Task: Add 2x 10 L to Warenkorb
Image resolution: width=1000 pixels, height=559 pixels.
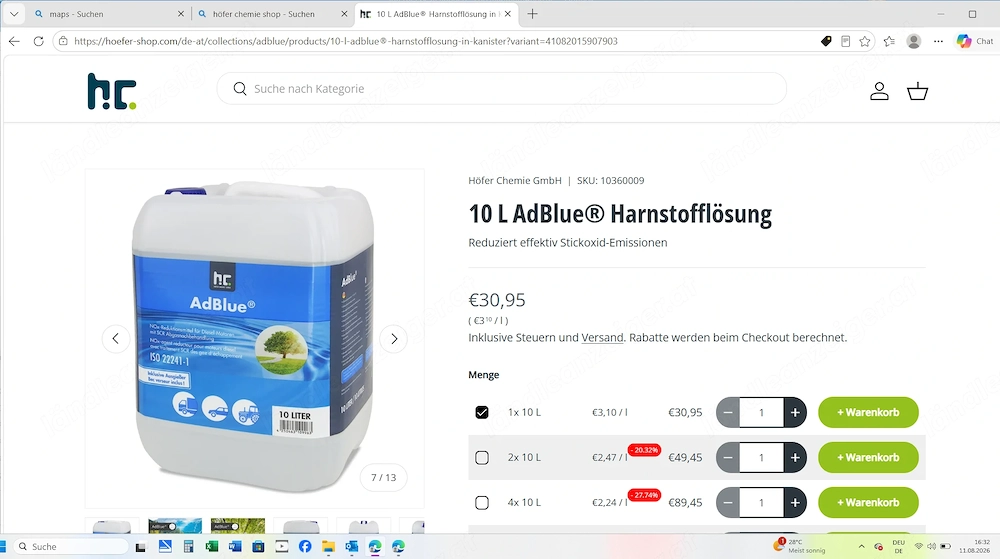Action: tap(868, 458)
